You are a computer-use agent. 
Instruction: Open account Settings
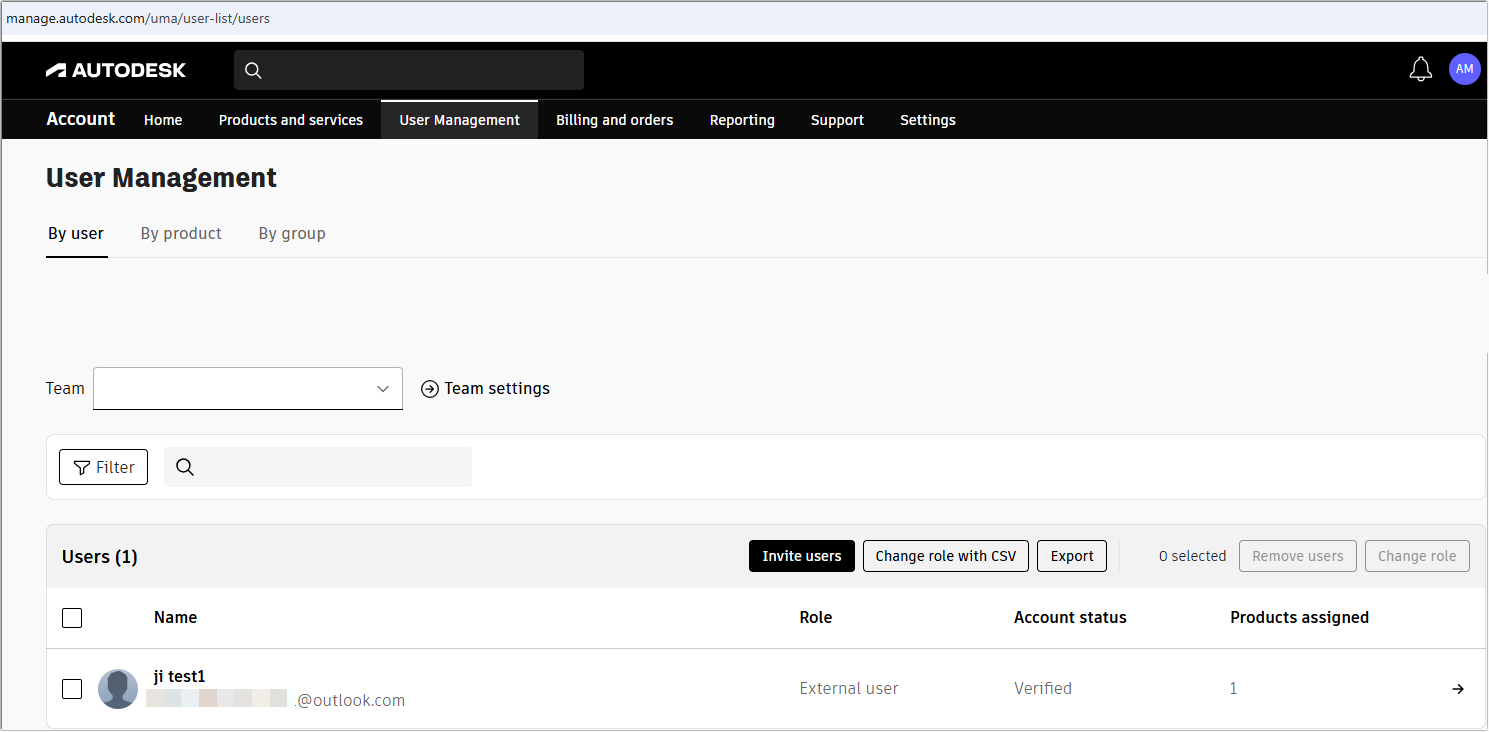928,120
